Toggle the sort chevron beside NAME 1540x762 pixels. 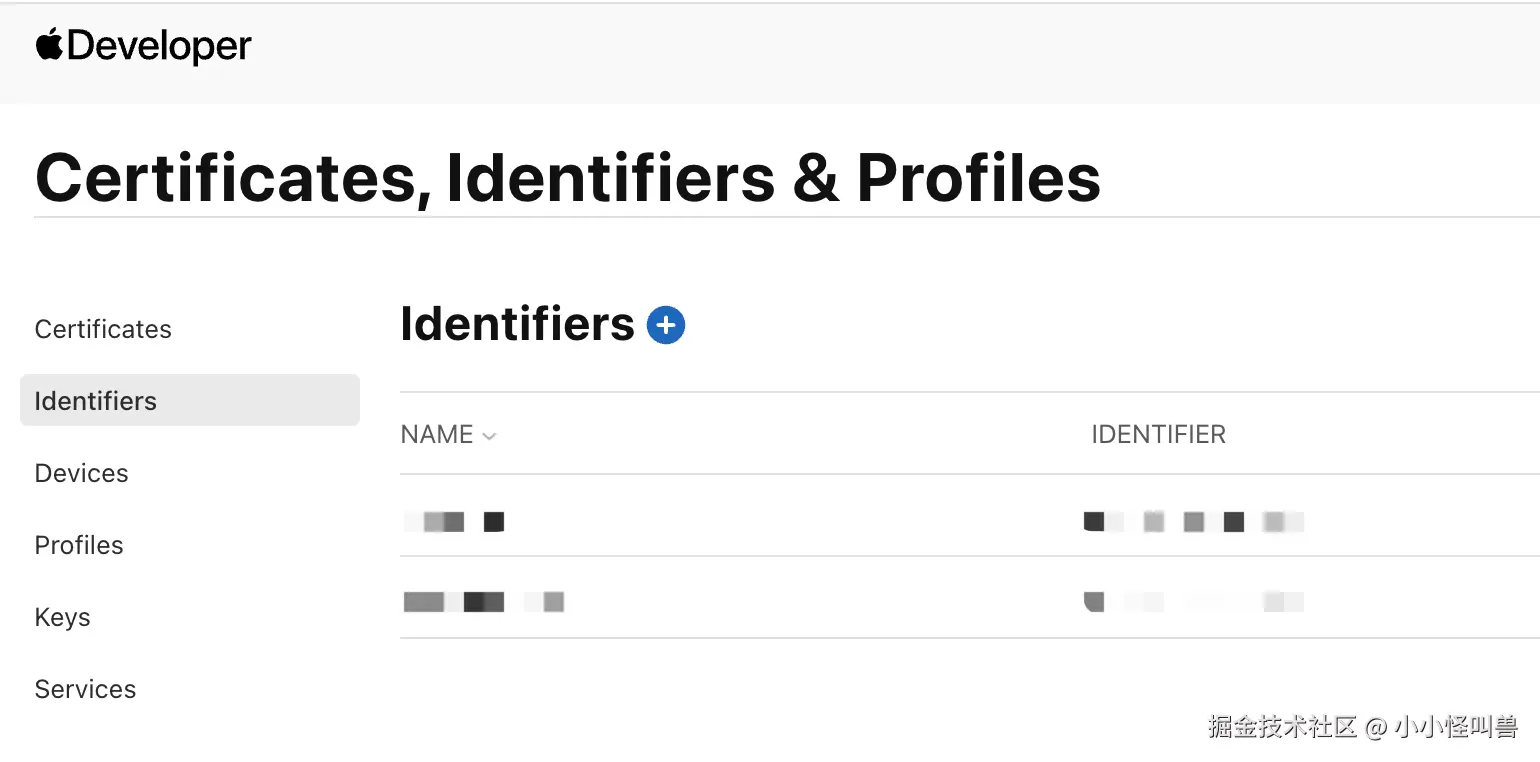tap(489, 436)
